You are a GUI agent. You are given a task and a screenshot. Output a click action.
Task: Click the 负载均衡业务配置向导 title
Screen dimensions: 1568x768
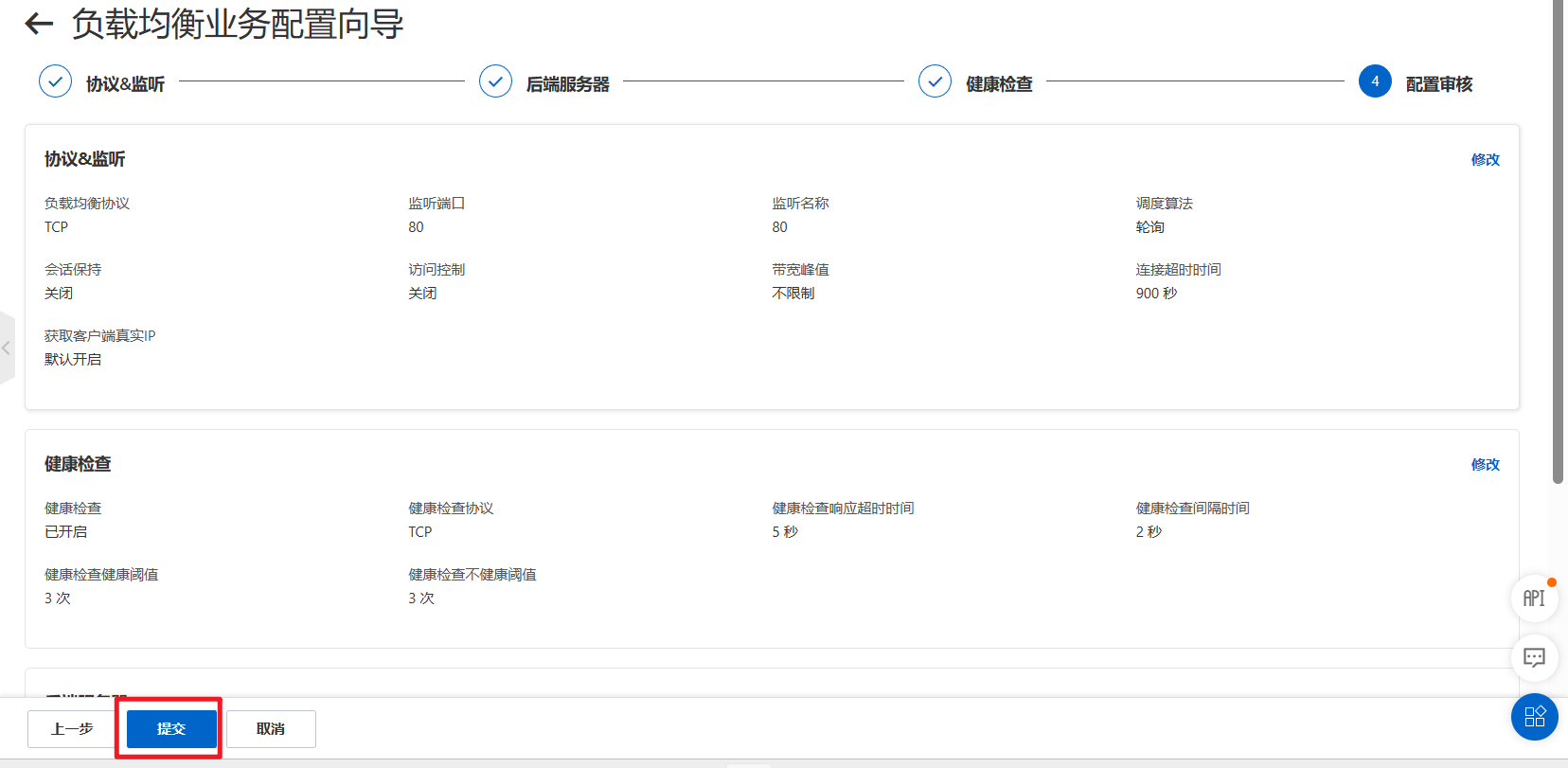[238, 24]
